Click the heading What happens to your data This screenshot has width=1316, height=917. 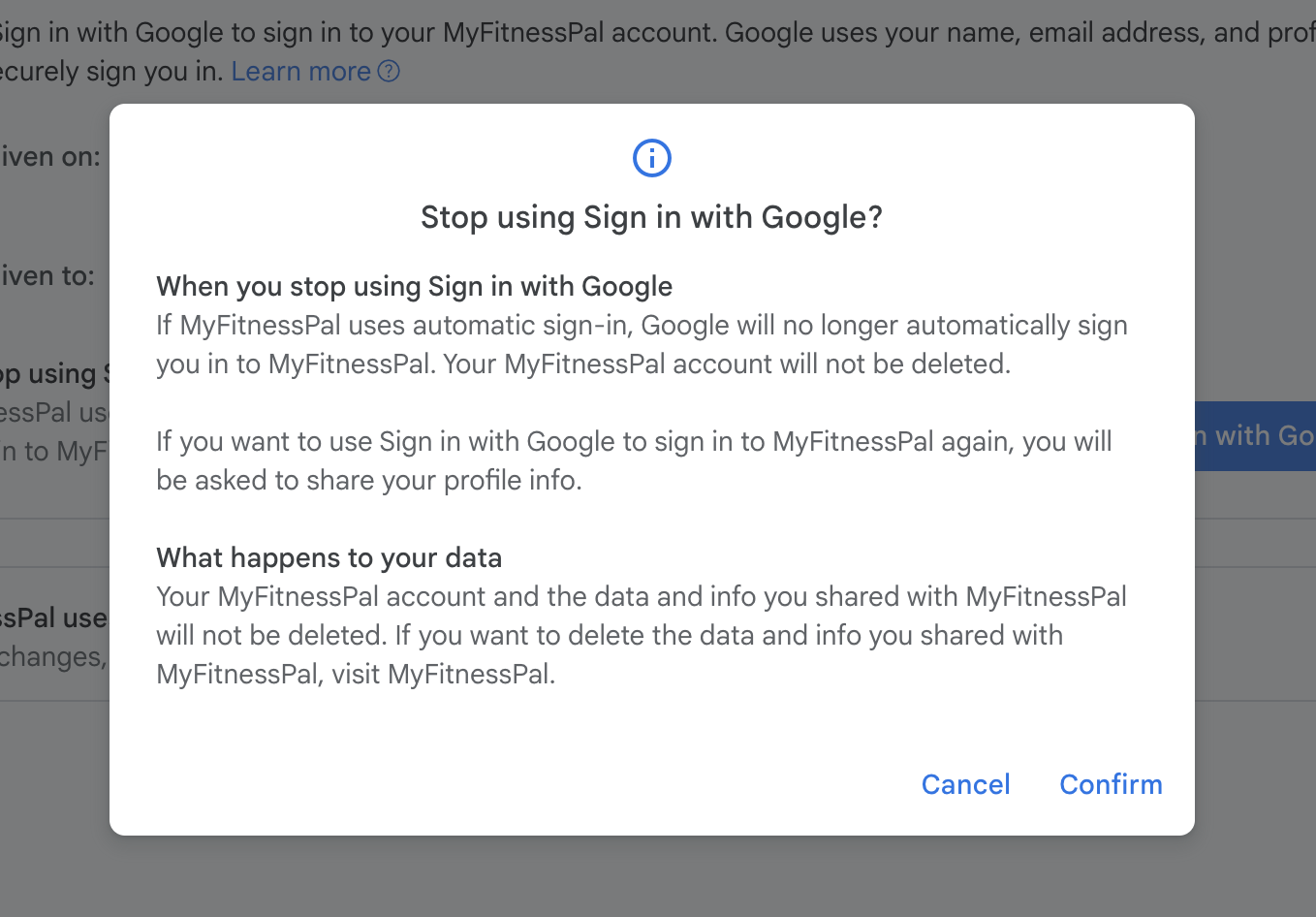[x=329, y=557]
